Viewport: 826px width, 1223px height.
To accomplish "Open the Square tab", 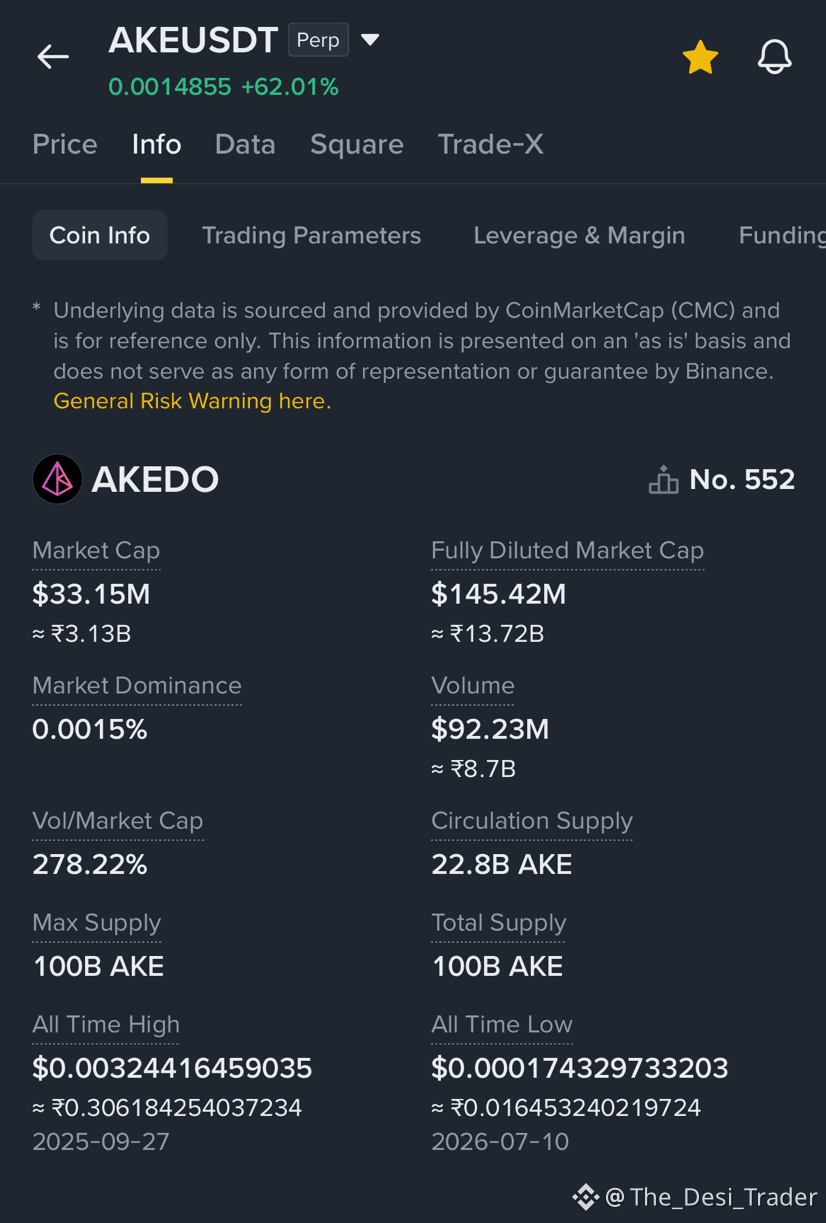I will coord(357,144).
